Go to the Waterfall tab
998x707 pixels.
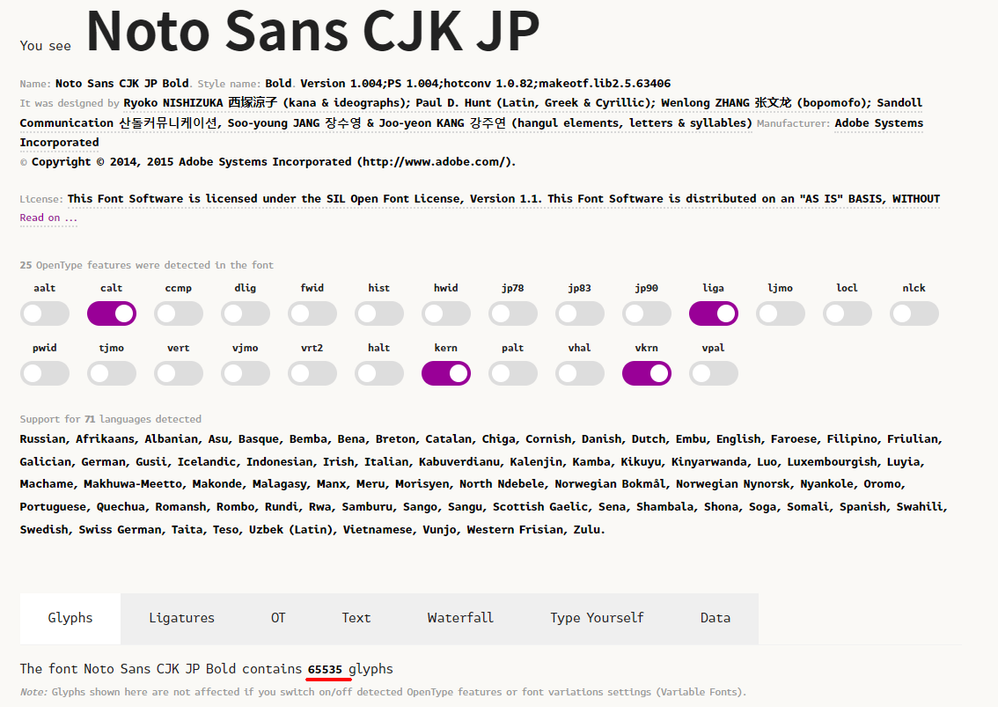tap(460, 618)
